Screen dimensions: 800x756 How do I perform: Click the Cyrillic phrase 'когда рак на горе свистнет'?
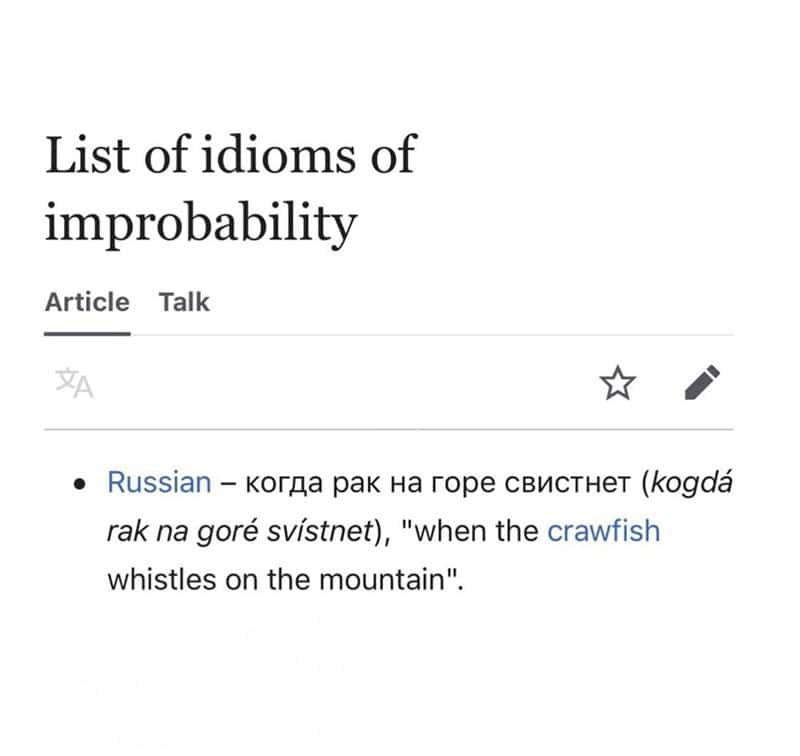coord(438,483)
